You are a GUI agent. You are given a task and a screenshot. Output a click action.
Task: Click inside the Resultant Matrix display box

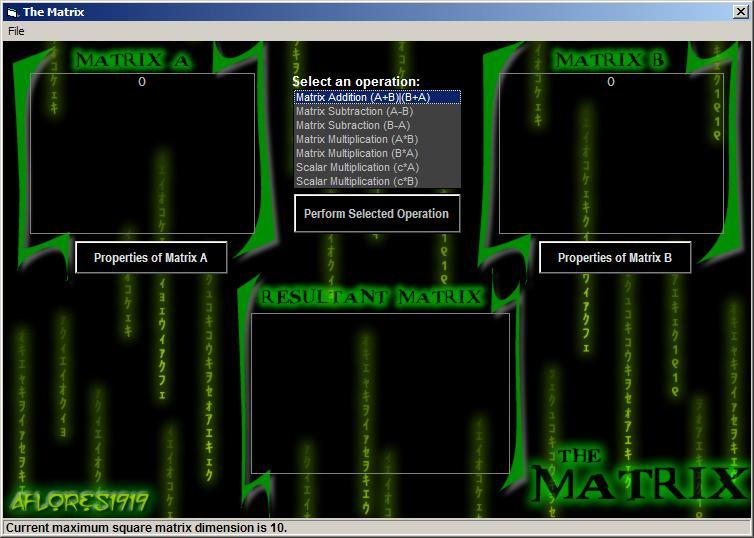tap(380, 393)
